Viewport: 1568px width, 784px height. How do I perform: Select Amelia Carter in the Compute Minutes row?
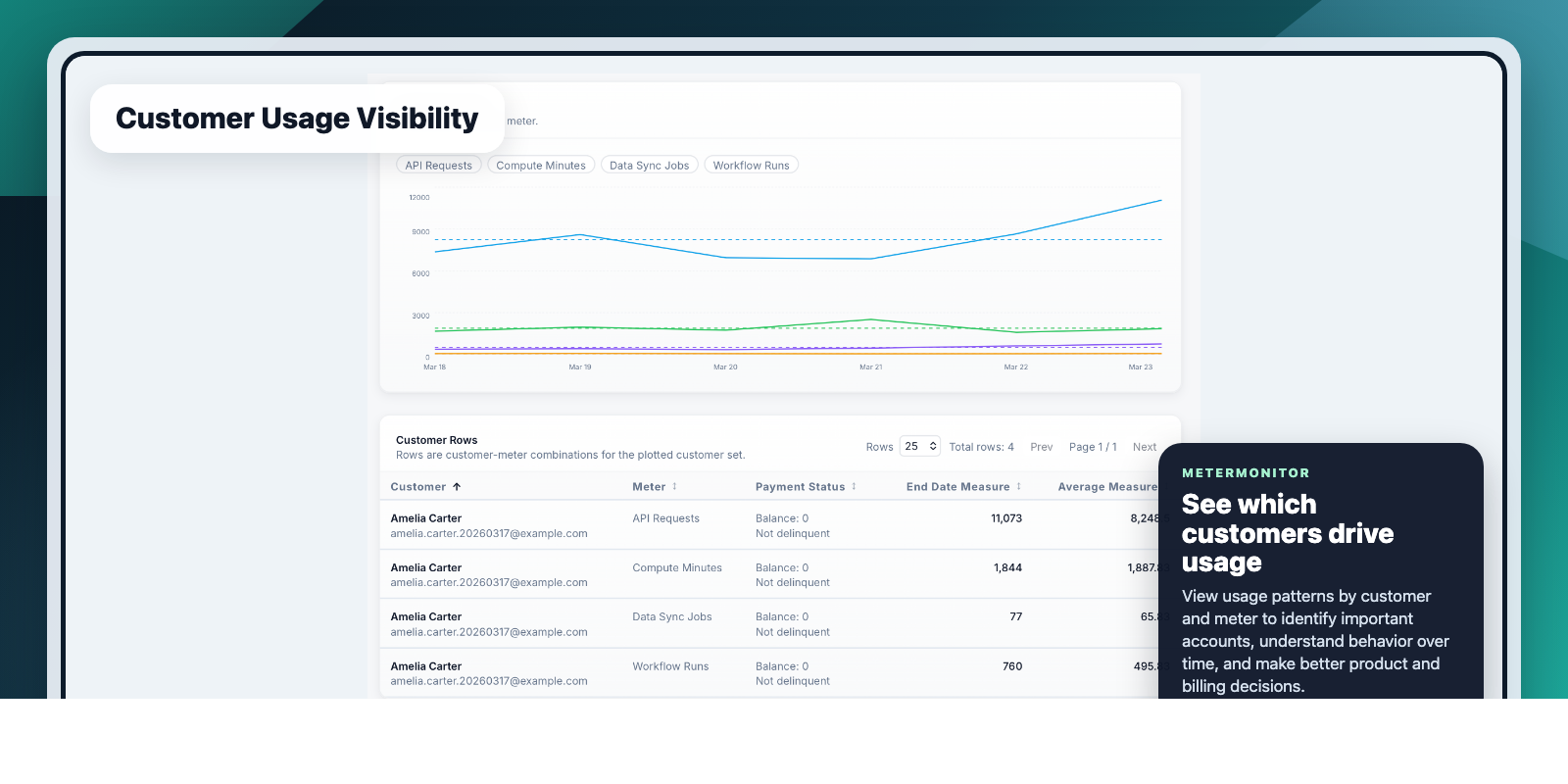click(x=426, y=568)
